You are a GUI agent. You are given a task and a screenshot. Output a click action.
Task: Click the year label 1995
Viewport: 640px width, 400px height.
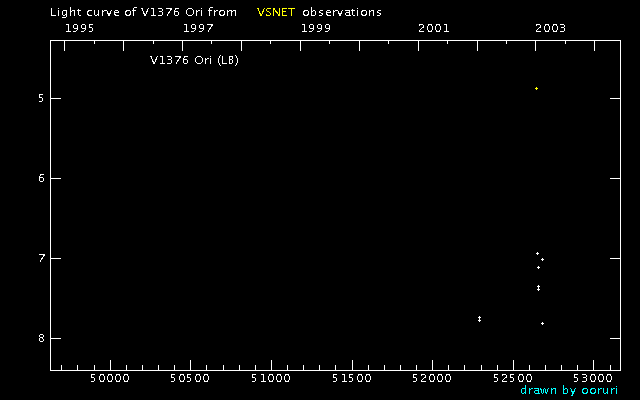80,28
